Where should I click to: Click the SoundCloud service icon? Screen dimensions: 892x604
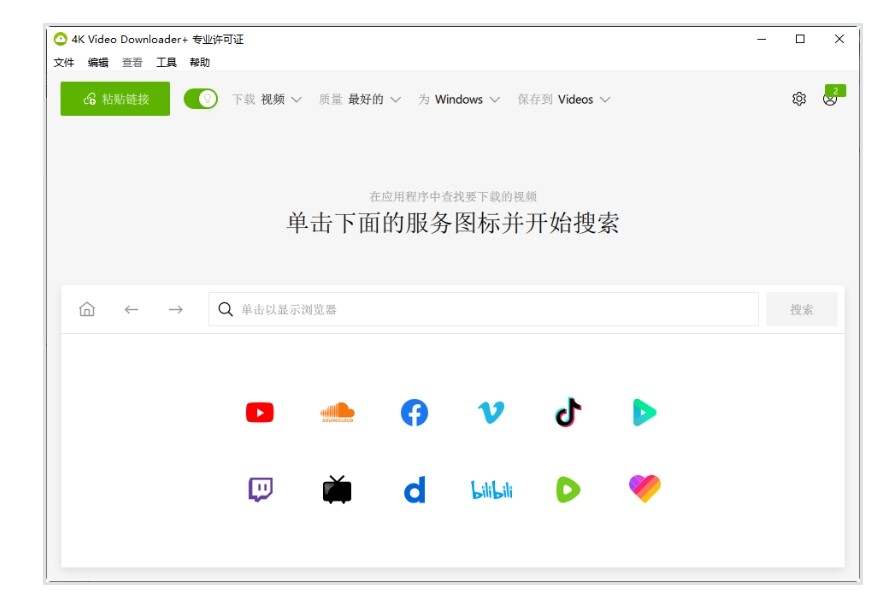click(x=337, y=412)
